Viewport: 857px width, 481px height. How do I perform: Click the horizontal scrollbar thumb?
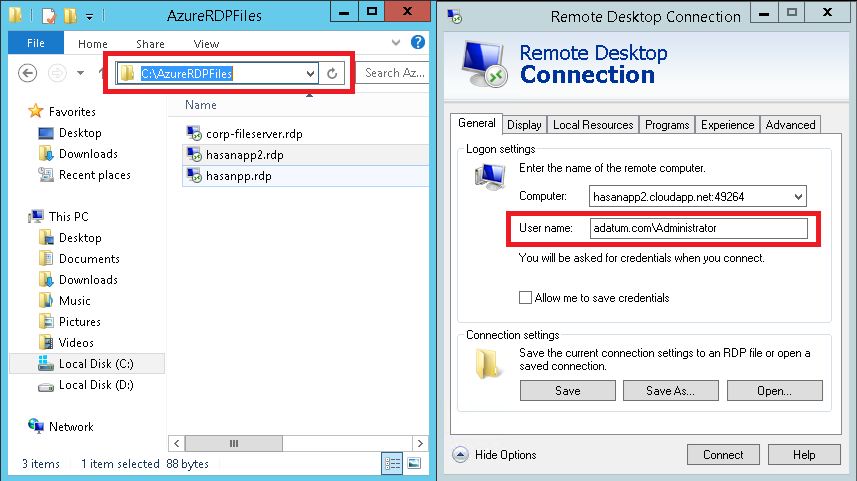233,443
